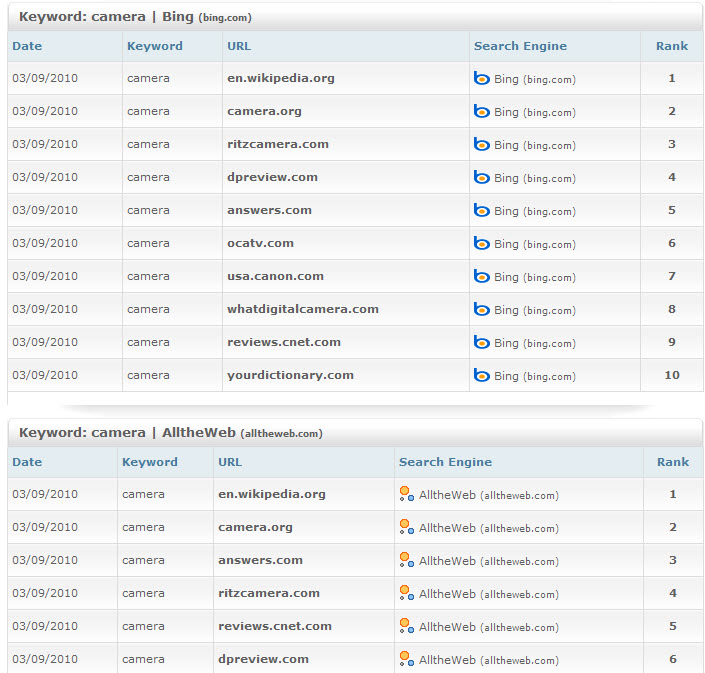Click the AlltheWeb icon in the answers.com row
705x673 pixels.
click(x=406, y=560)
